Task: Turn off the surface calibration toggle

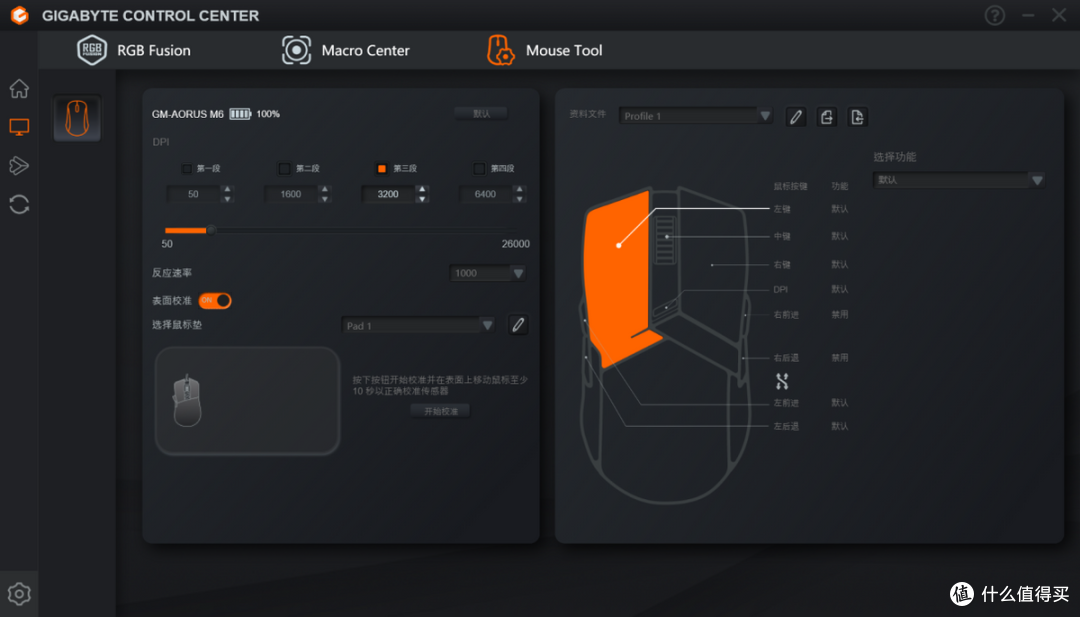Action: (215, 300)
